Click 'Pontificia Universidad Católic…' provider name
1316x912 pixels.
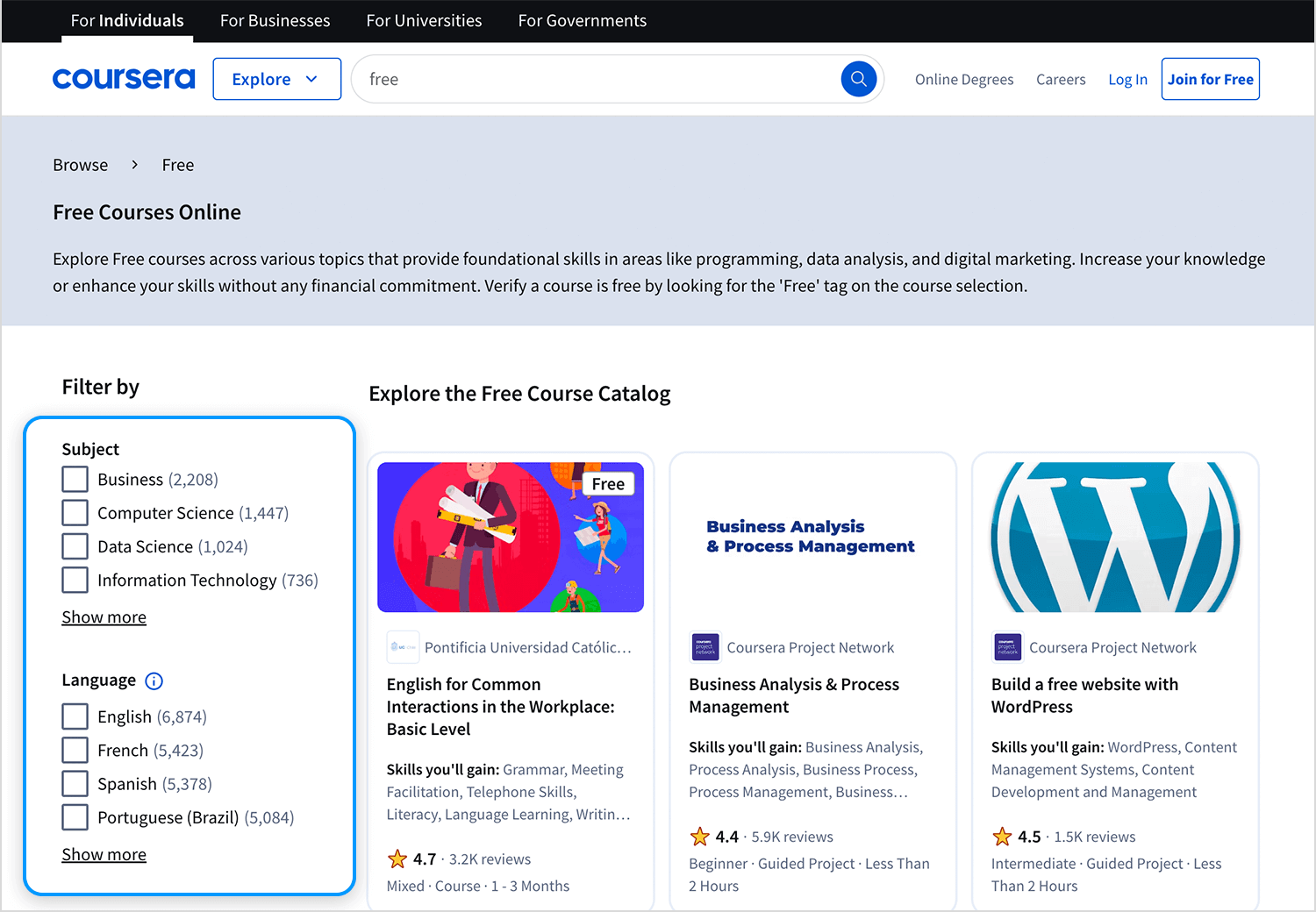click(x=528, y=647)
